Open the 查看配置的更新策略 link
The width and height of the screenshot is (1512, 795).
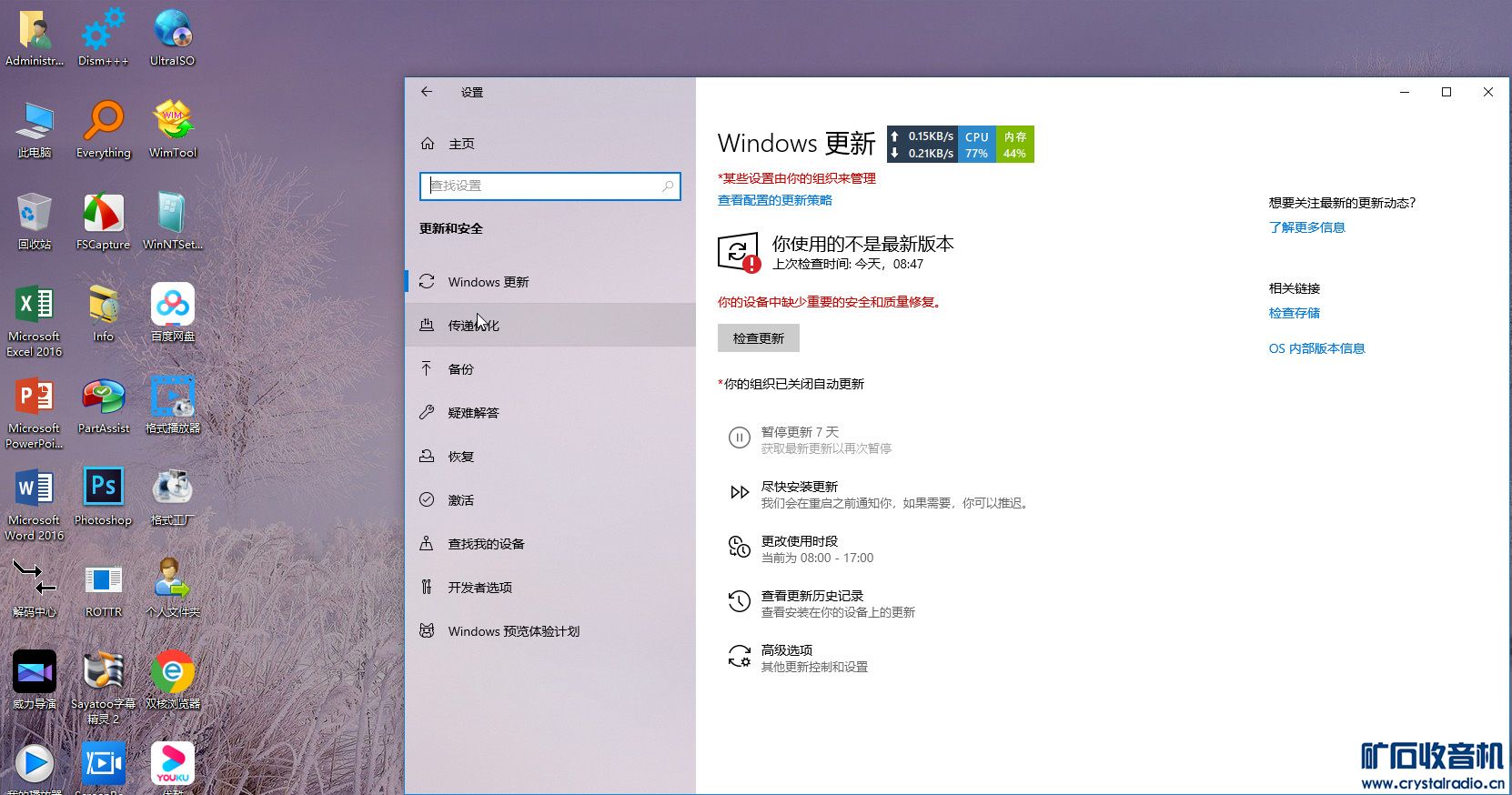click(x=775, y=200)
